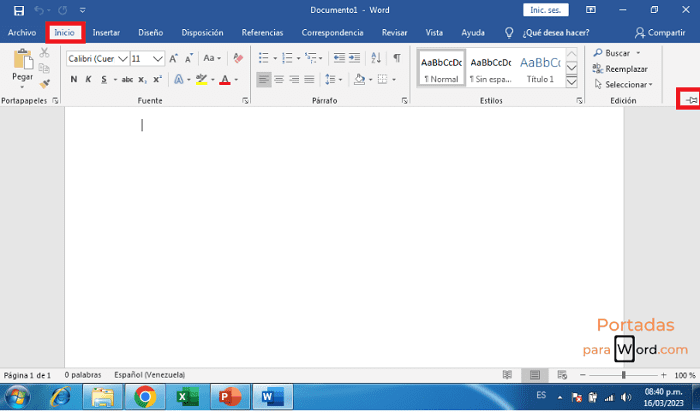Click the zoom slider in status bar
The image size is (700, 412).
pos(624,375)
